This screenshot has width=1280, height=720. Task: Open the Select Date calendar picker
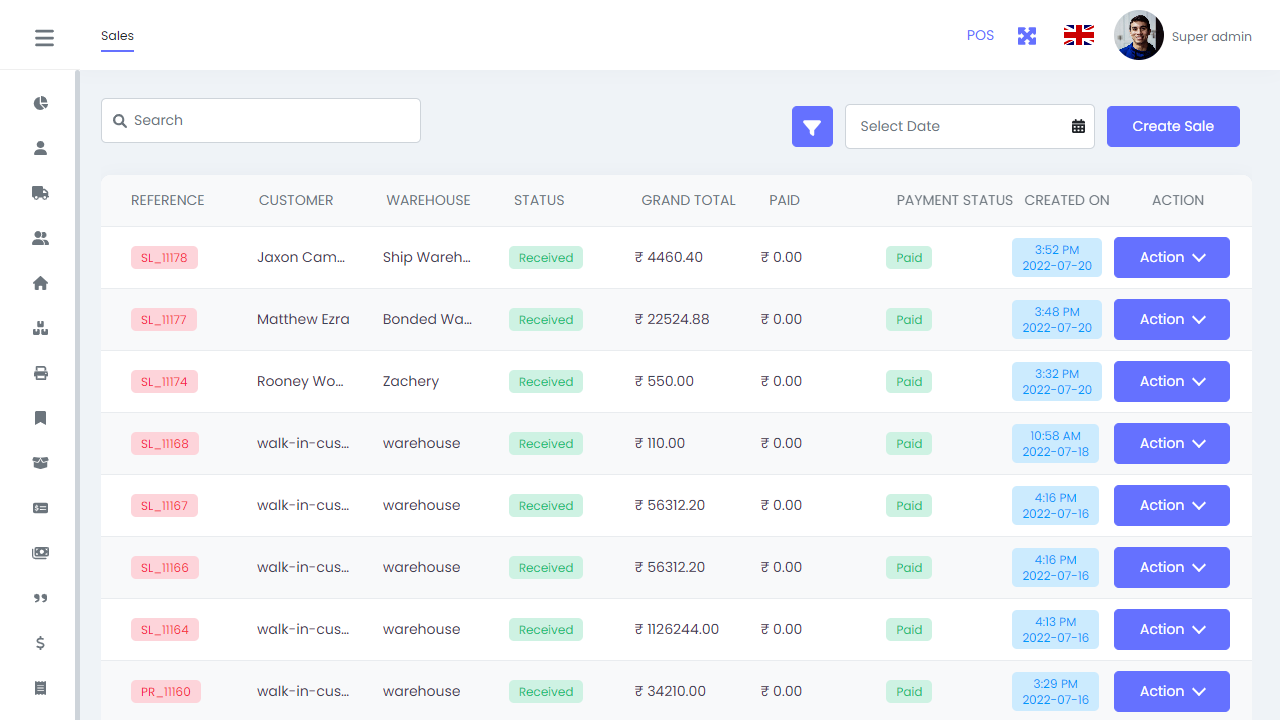point(1077,126)
